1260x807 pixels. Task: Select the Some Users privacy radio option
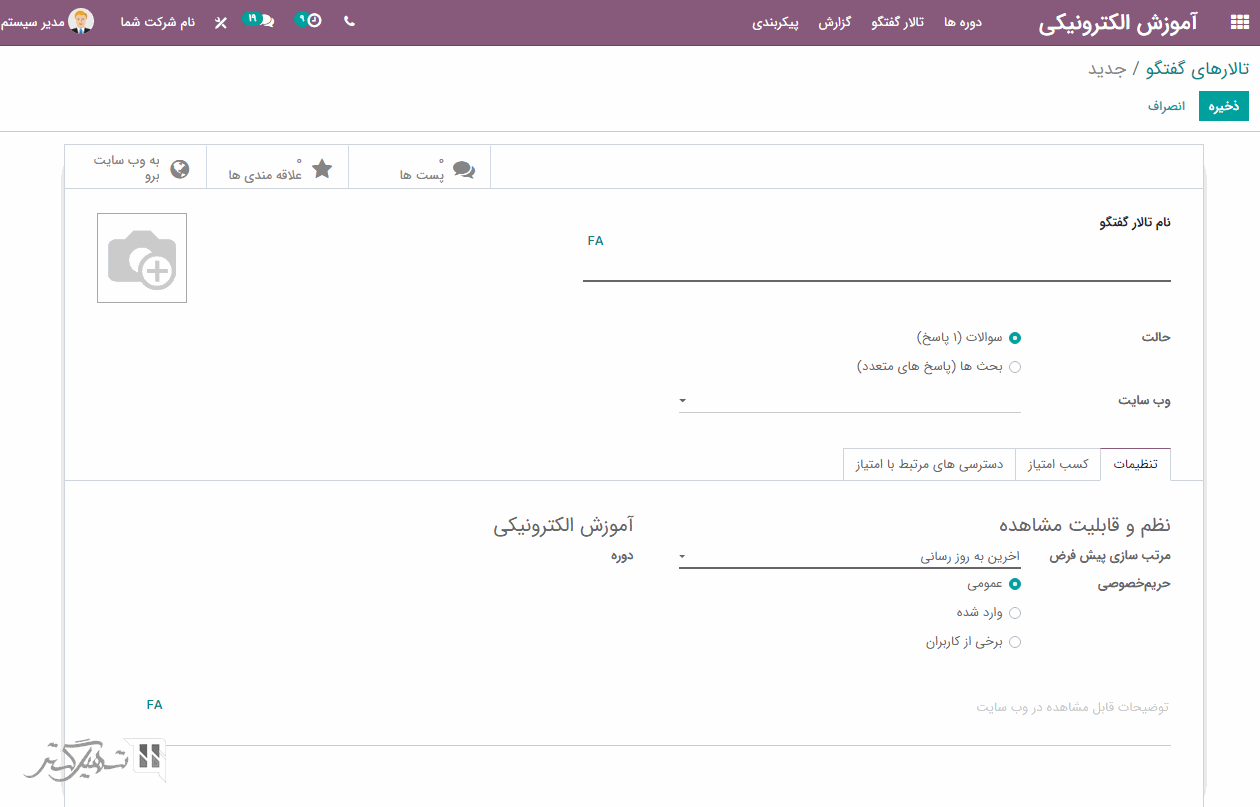click(x=1015, y=642)
